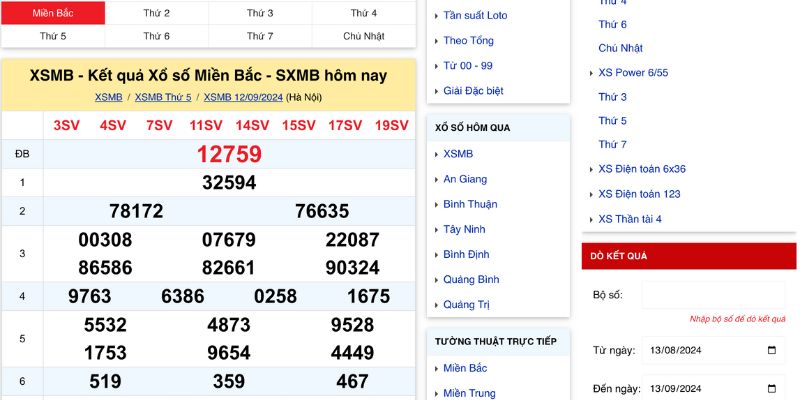Switch to the Chủ Nhật tab in top bar
The image size is (800, 400).
click(363, 36)
